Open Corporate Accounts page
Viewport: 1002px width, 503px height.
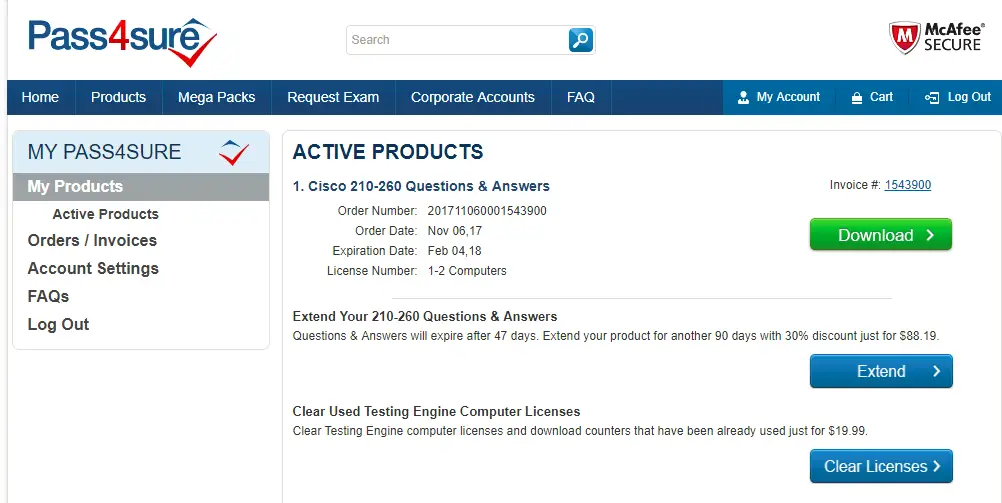point(473,97)
